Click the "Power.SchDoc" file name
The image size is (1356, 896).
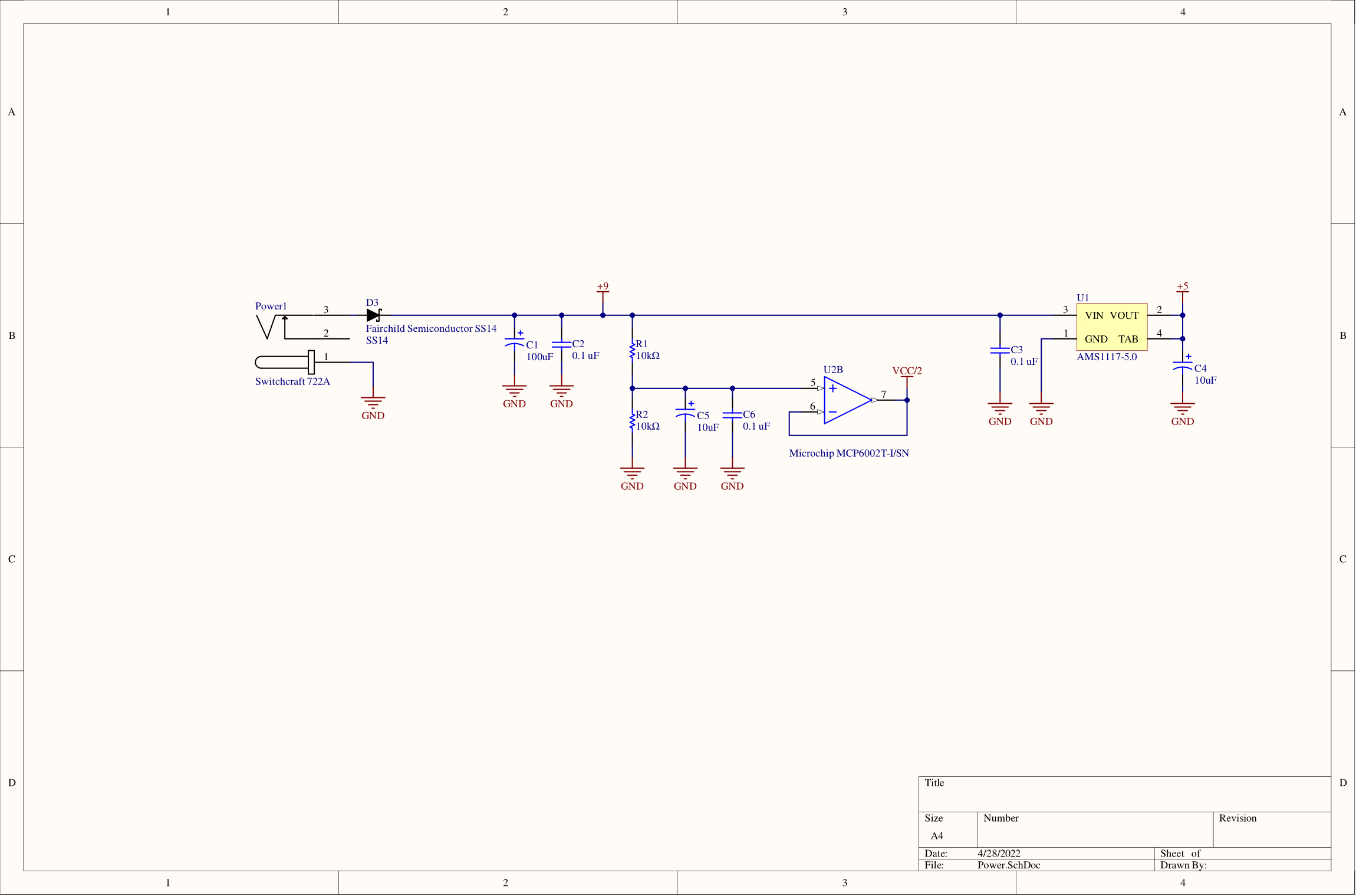[x=1009, y=866]
